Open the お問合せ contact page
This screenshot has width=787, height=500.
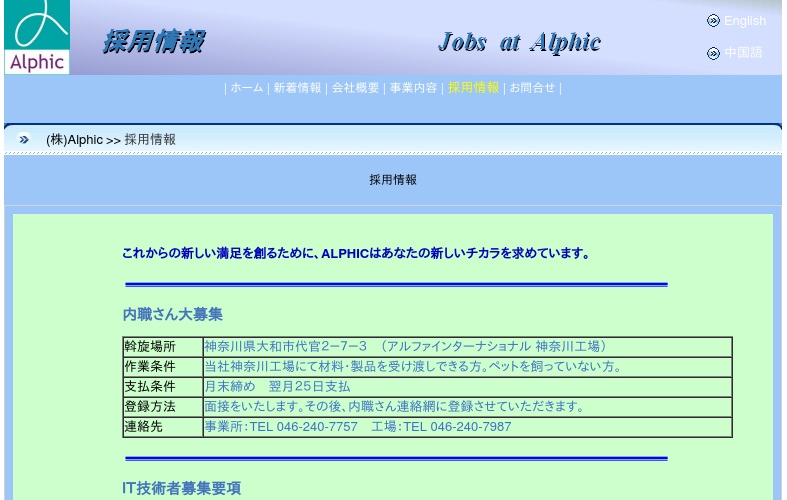[532, 88]
